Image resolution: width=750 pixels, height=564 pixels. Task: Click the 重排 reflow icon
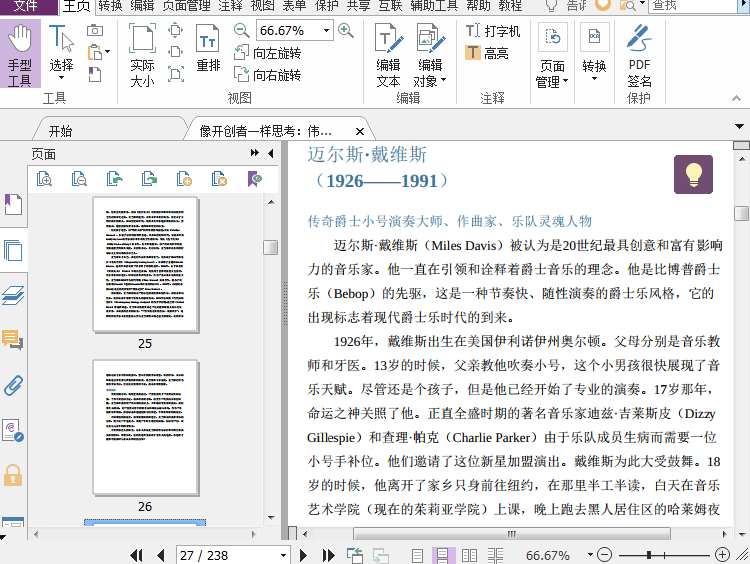tap(208, 49)
